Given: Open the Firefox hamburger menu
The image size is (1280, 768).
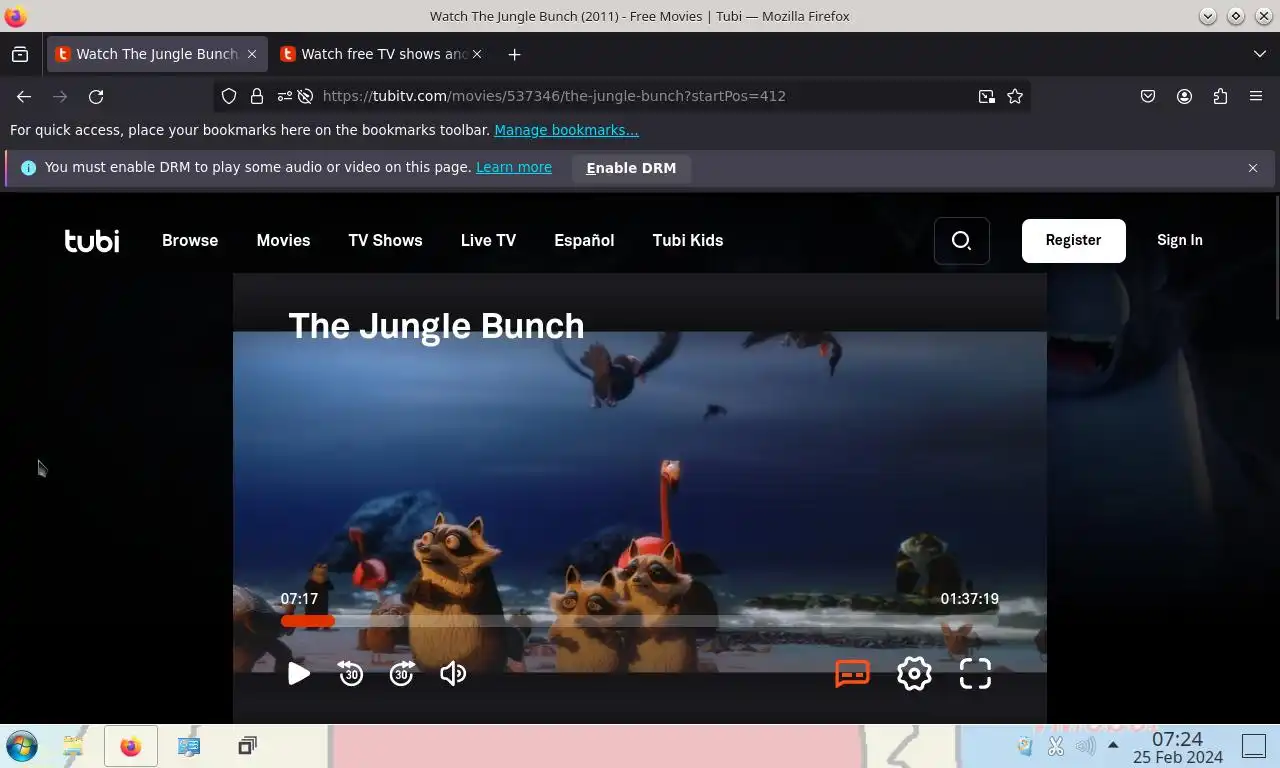Looking at the screenshot, I should [1256, 96].
